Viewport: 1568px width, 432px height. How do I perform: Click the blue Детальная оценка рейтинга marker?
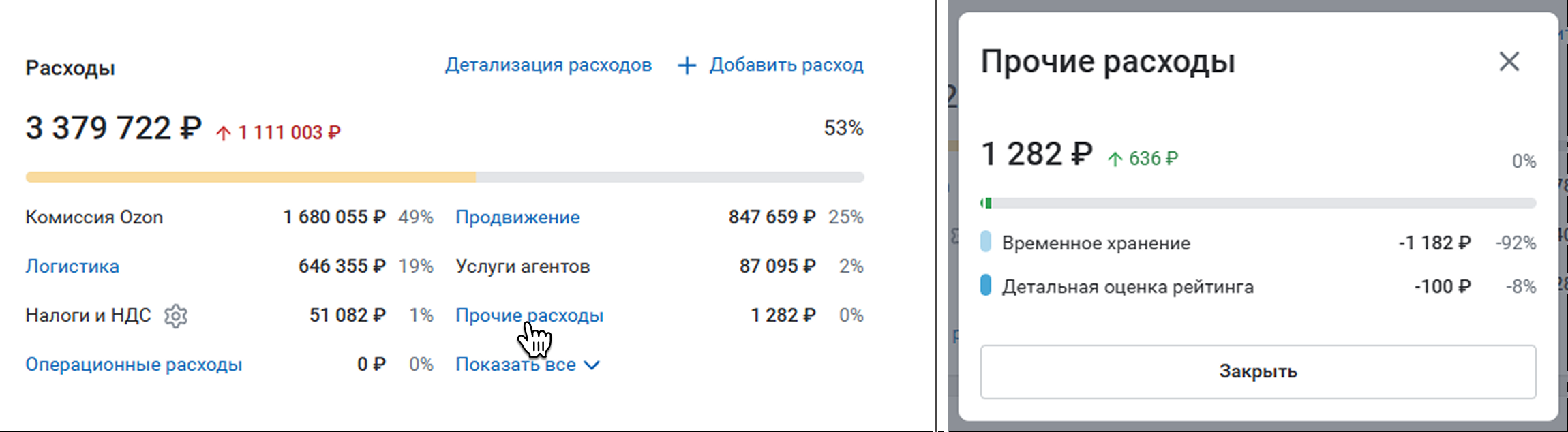tap(985, 286)
